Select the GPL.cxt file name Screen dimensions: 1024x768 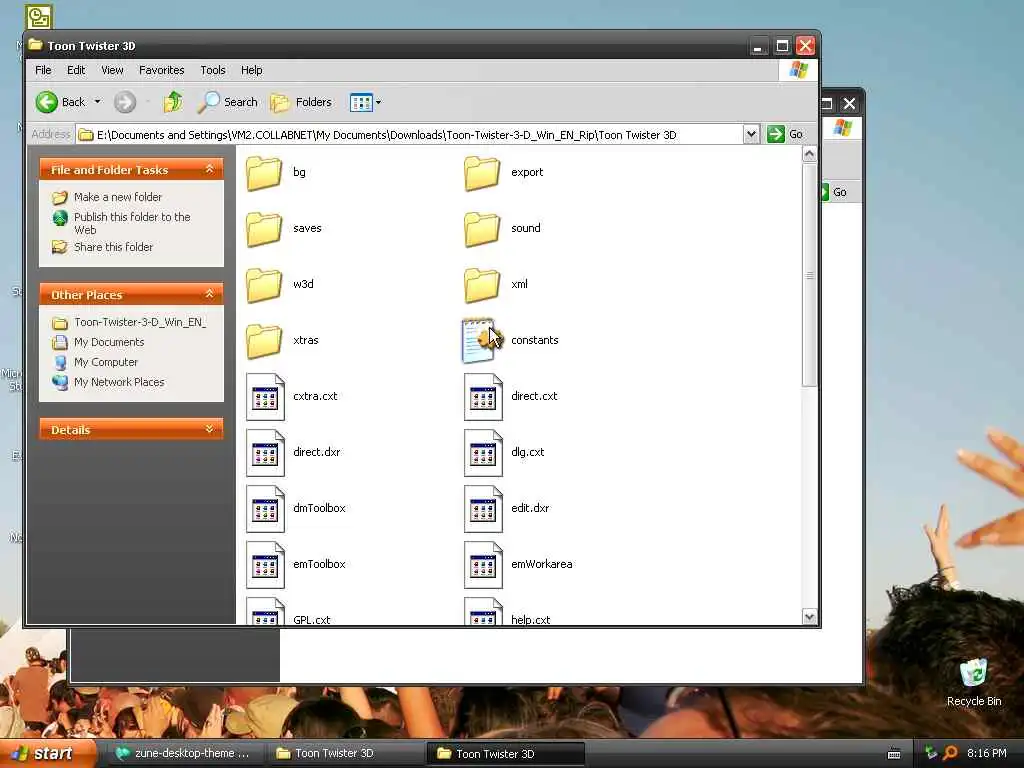pyautogui.click(x=312, y=620)
